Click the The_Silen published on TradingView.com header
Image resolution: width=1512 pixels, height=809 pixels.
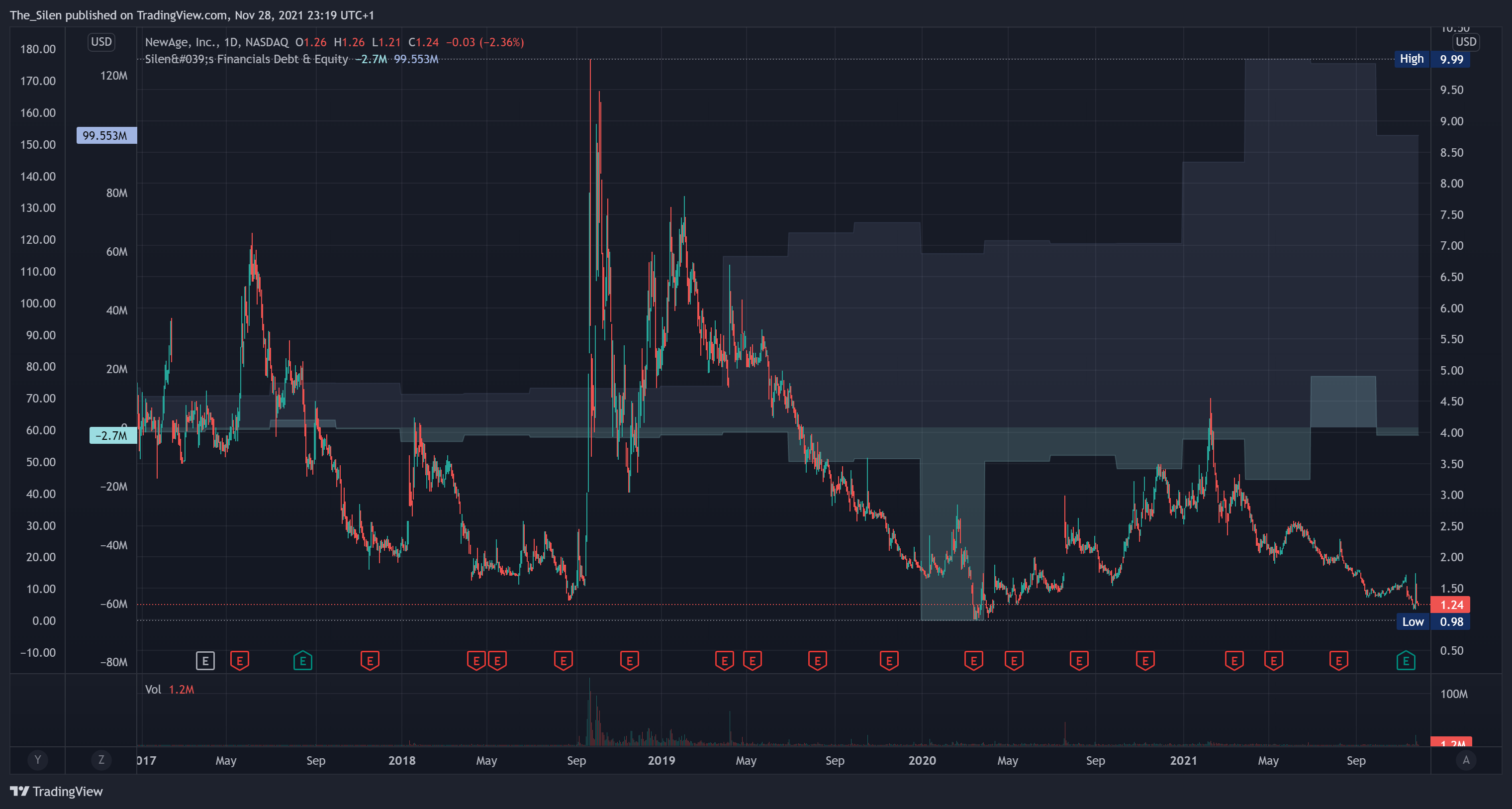click(x=192, y=15)
